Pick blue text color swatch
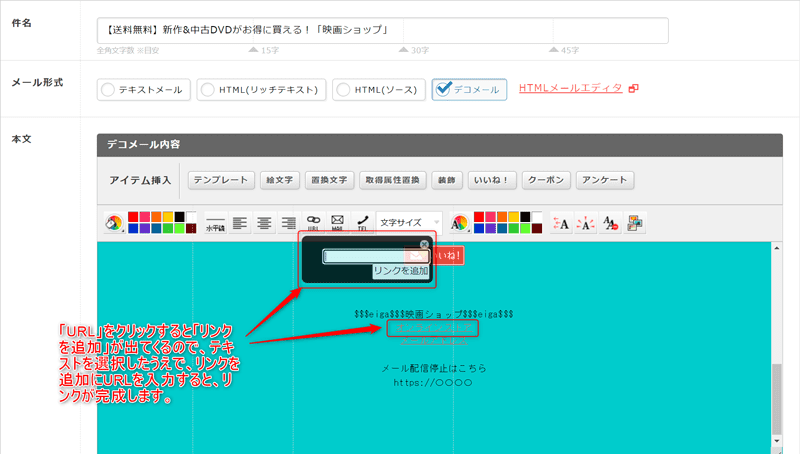800x454 pixels. (x=479, y=229)
